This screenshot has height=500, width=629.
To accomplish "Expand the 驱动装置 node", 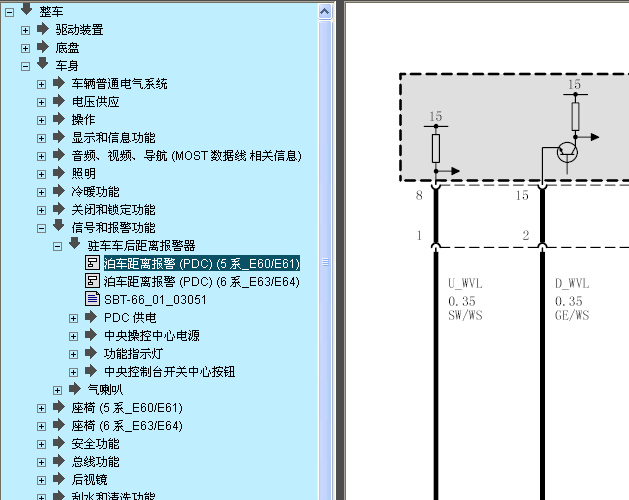I will [25, 30].
